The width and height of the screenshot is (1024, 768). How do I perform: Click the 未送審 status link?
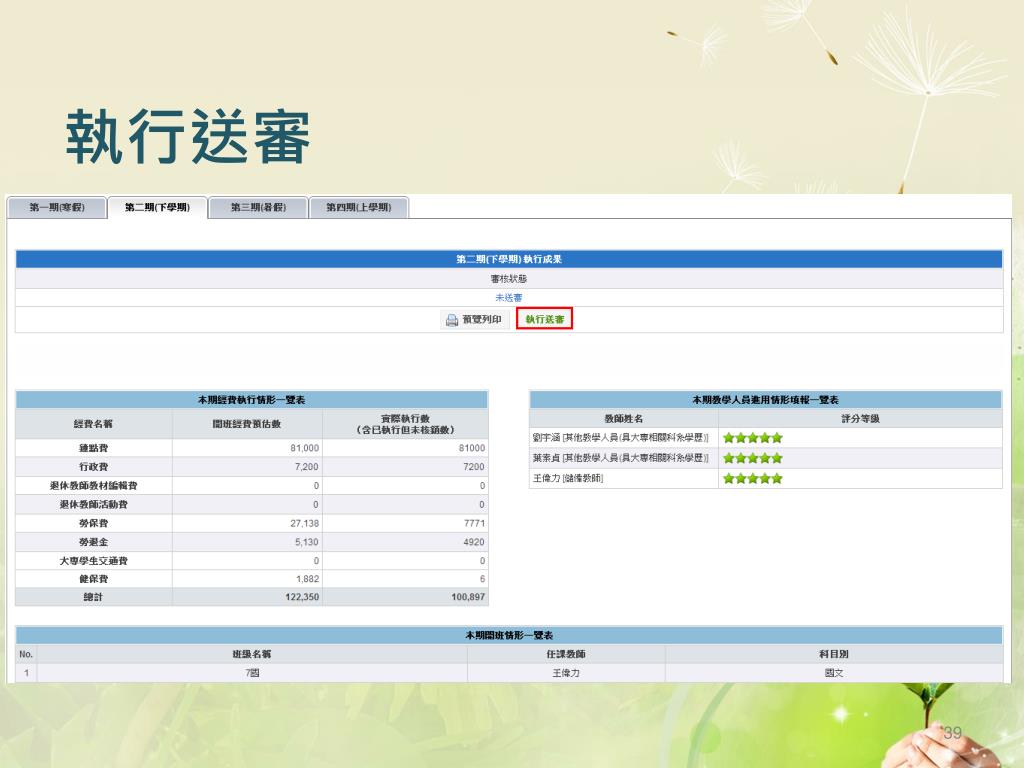pos(508,298)
